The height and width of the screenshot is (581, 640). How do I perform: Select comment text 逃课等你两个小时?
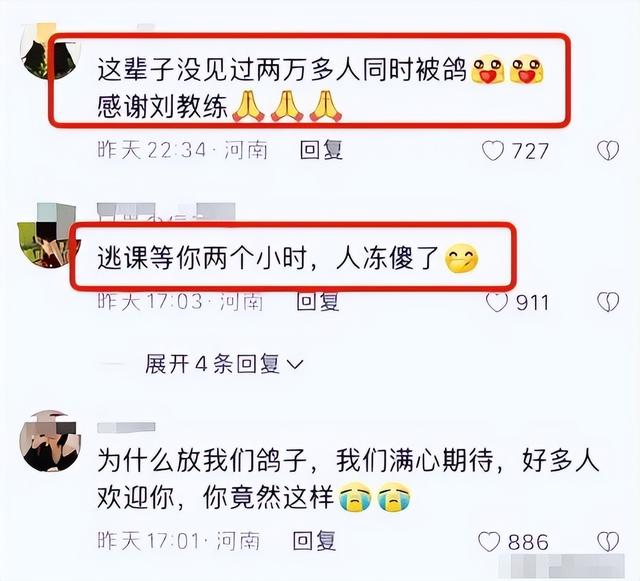[202, 258]
